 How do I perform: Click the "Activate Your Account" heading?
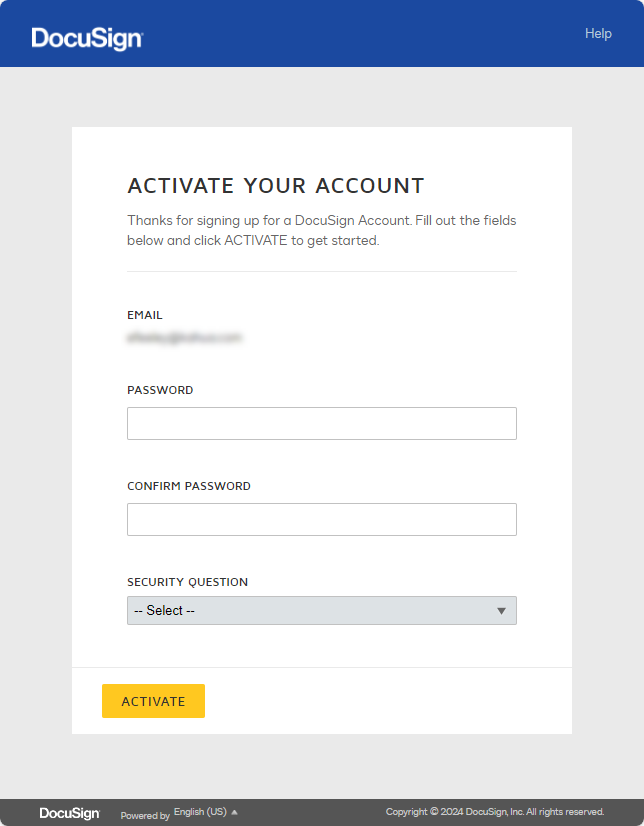pyautogui.click(x=276, y=186)
